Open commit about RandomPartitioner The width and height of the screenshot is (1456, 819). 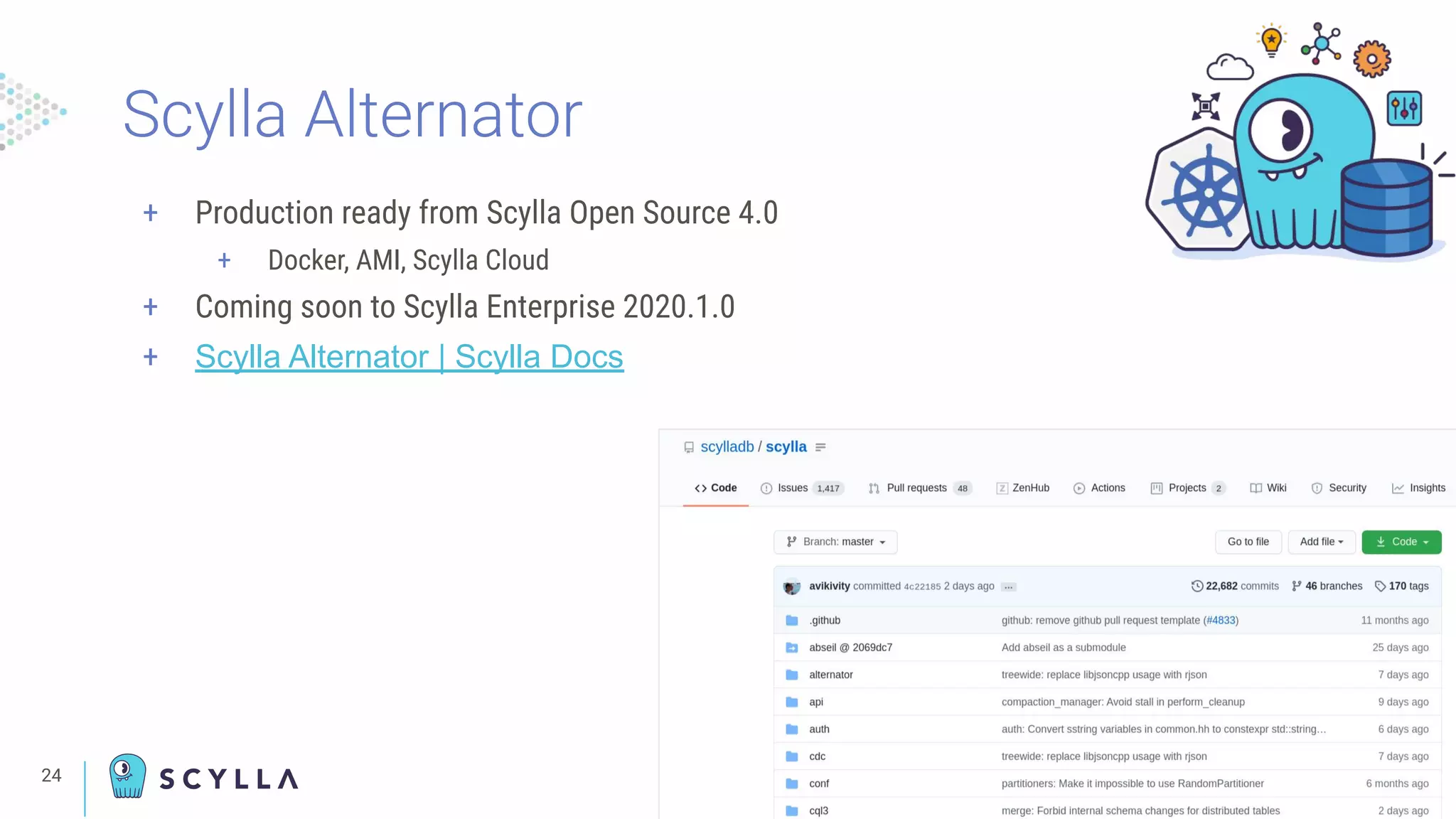[1133, 783]
